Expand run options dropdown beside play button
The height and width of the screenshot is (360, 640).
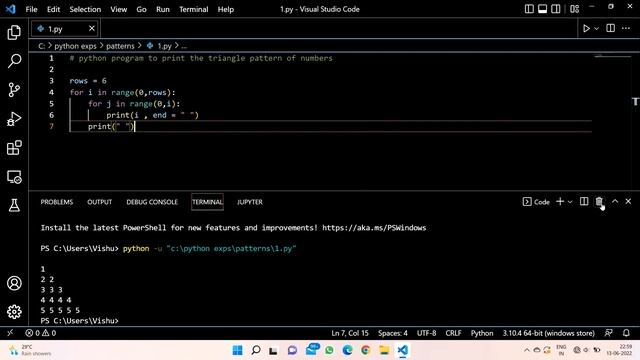click(x=596, y=29)
